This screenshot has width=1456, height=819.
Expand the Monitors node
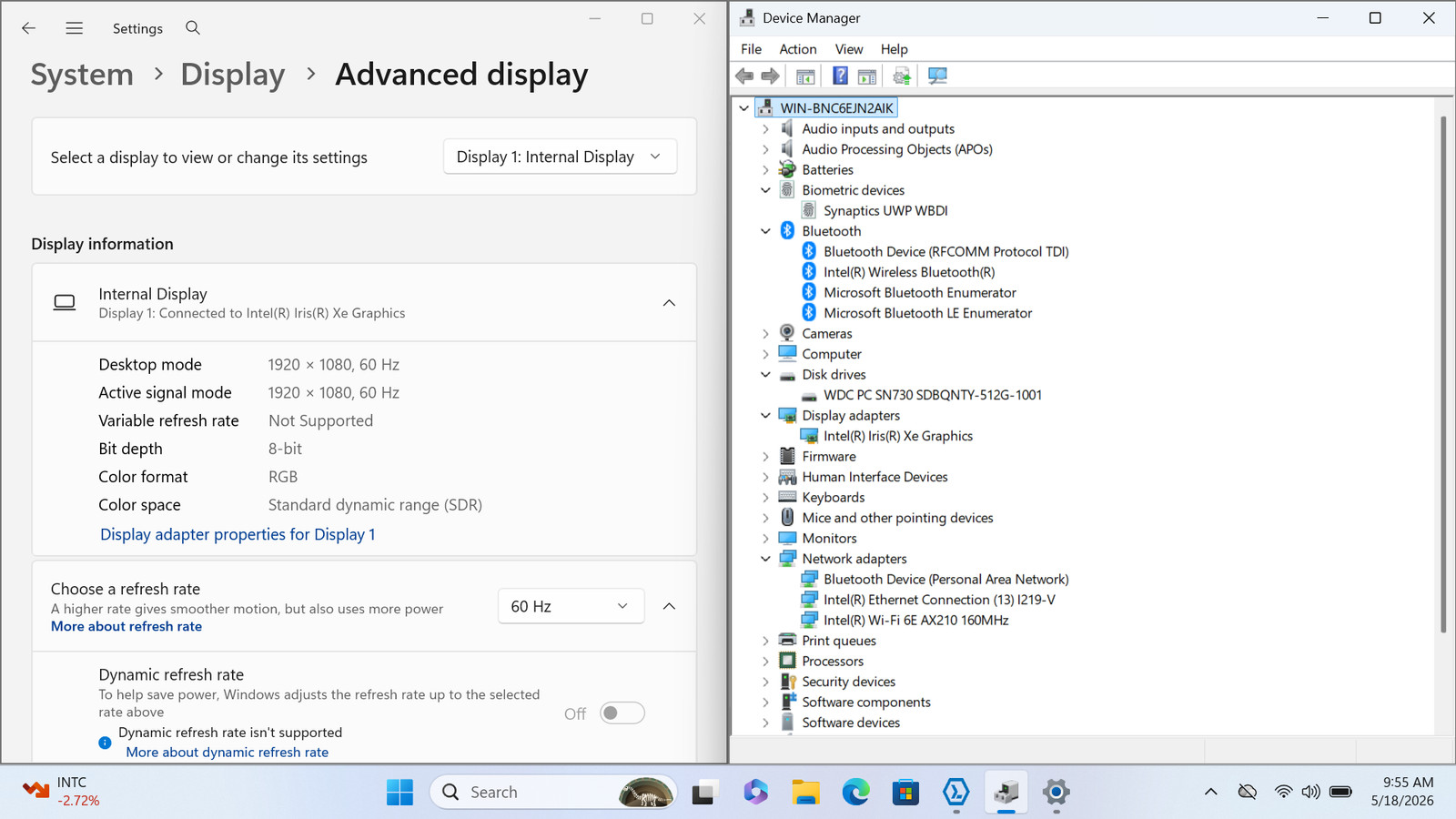[765, 539]
